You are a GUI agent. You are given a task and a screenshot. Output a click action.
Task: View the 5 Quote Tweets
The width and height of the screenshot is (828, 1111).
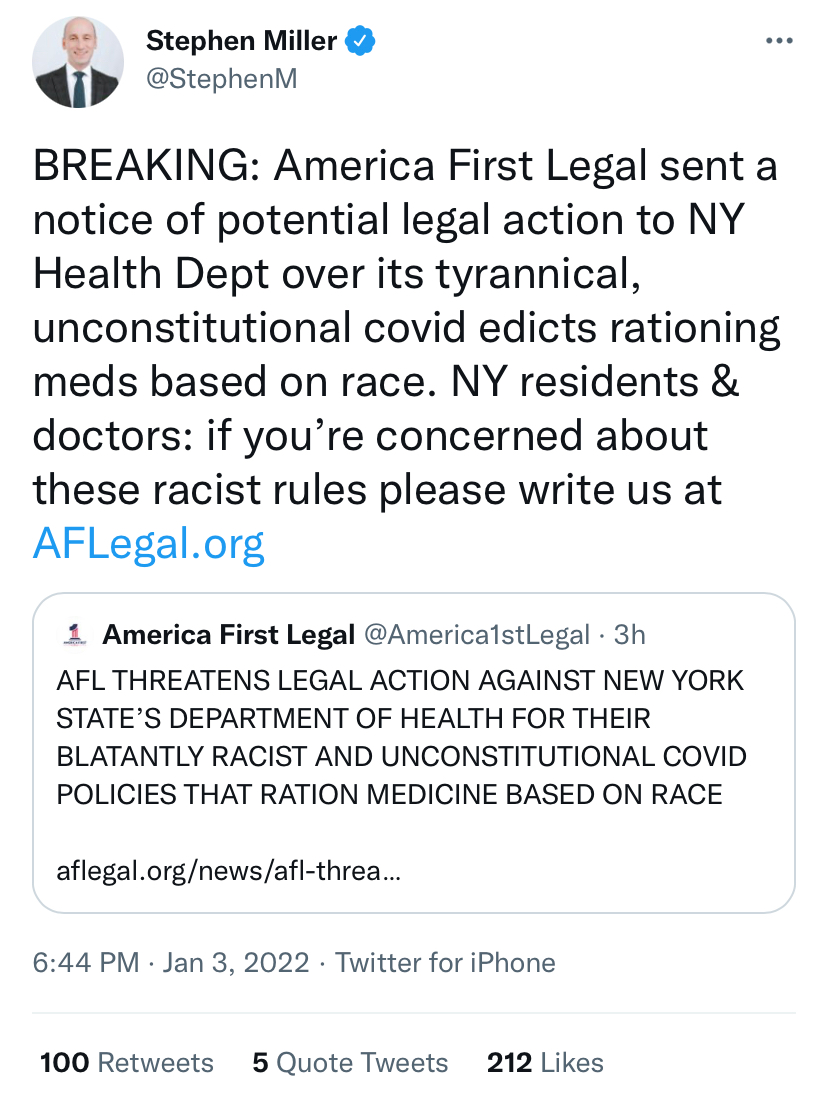350,1062
